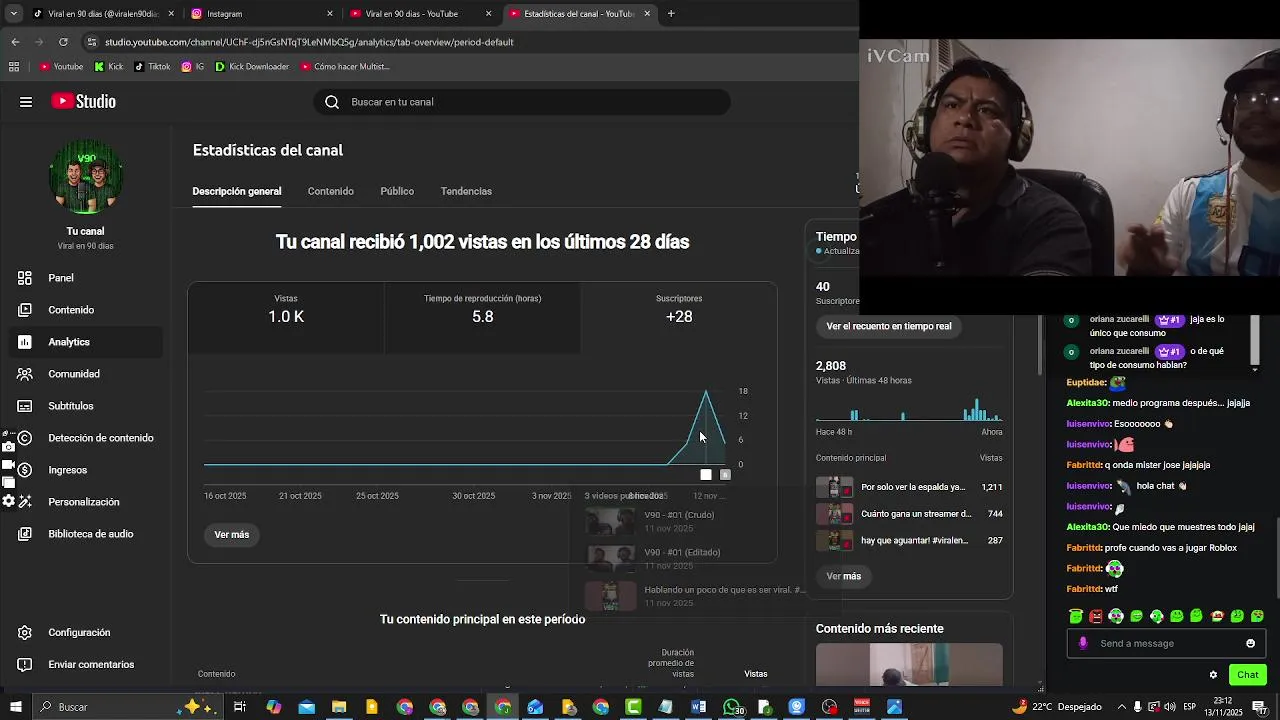Open the emoji picker in chat input
The height and width of the screenshot is (720, 1280).
(x=1250, y=644)
